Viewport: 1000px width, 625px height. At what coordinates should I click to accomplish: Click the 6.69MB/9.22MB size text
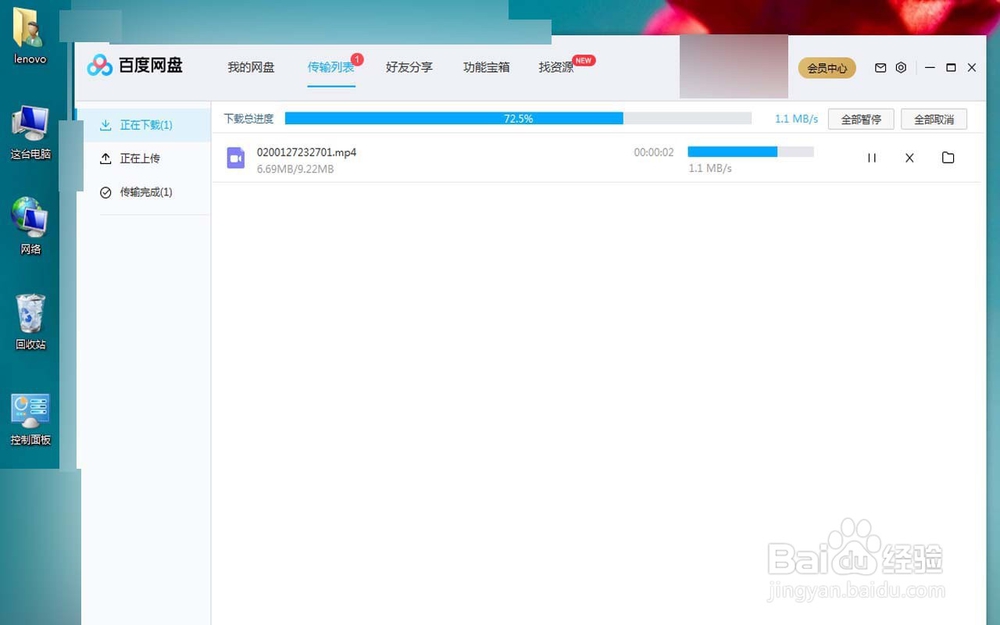(295, 169)
